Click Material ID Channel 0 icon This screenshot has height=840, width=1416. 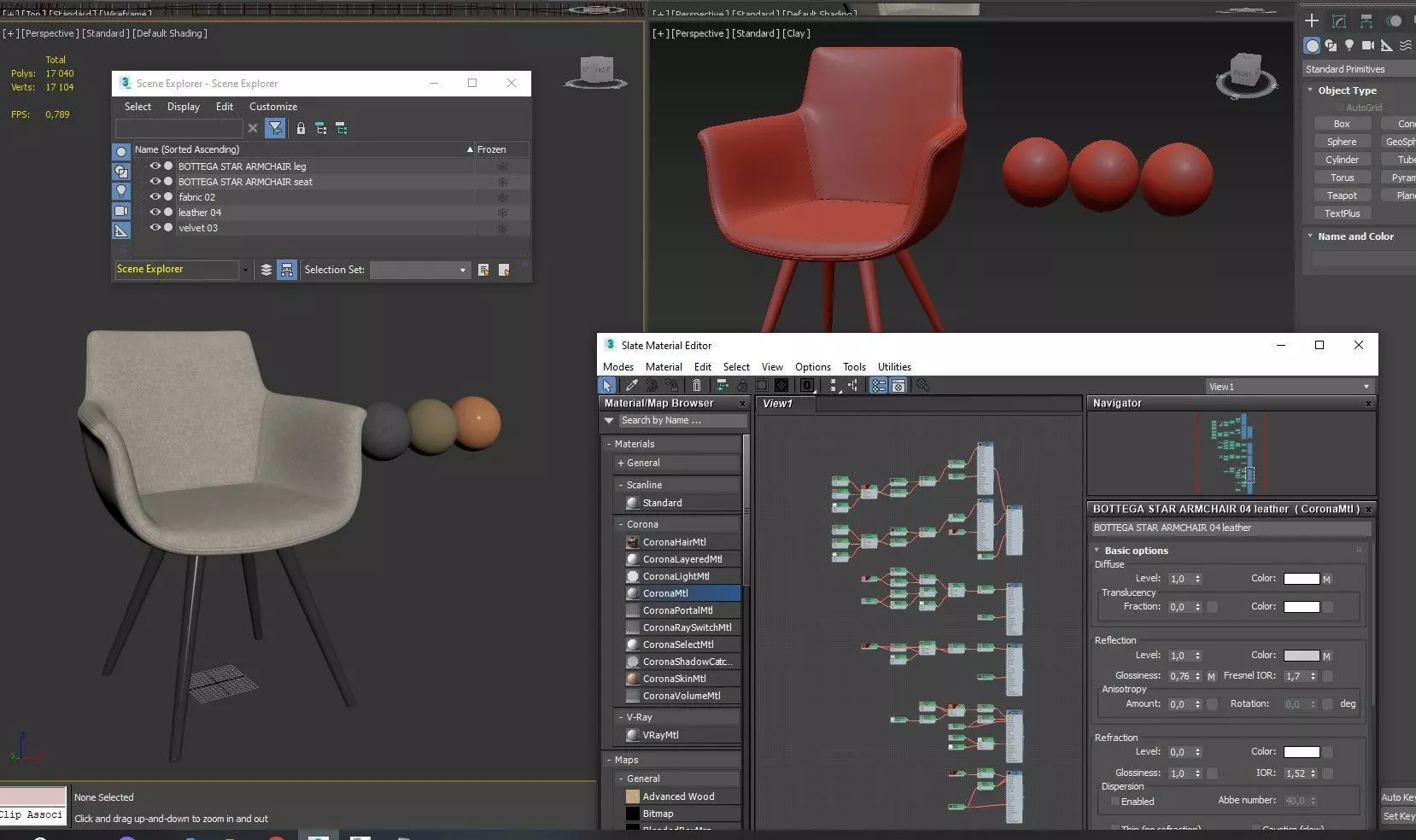pyautogui.click(x=807, y=386)
